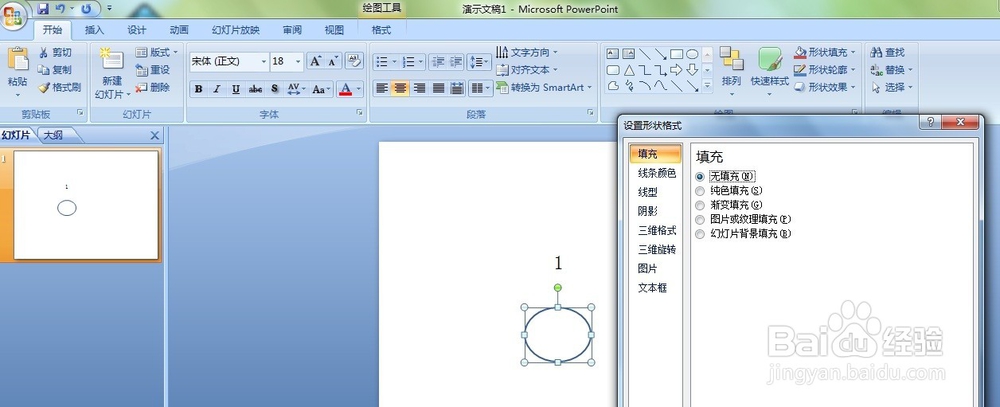Select the oval shape in shapes gallery

click(692, 54)
